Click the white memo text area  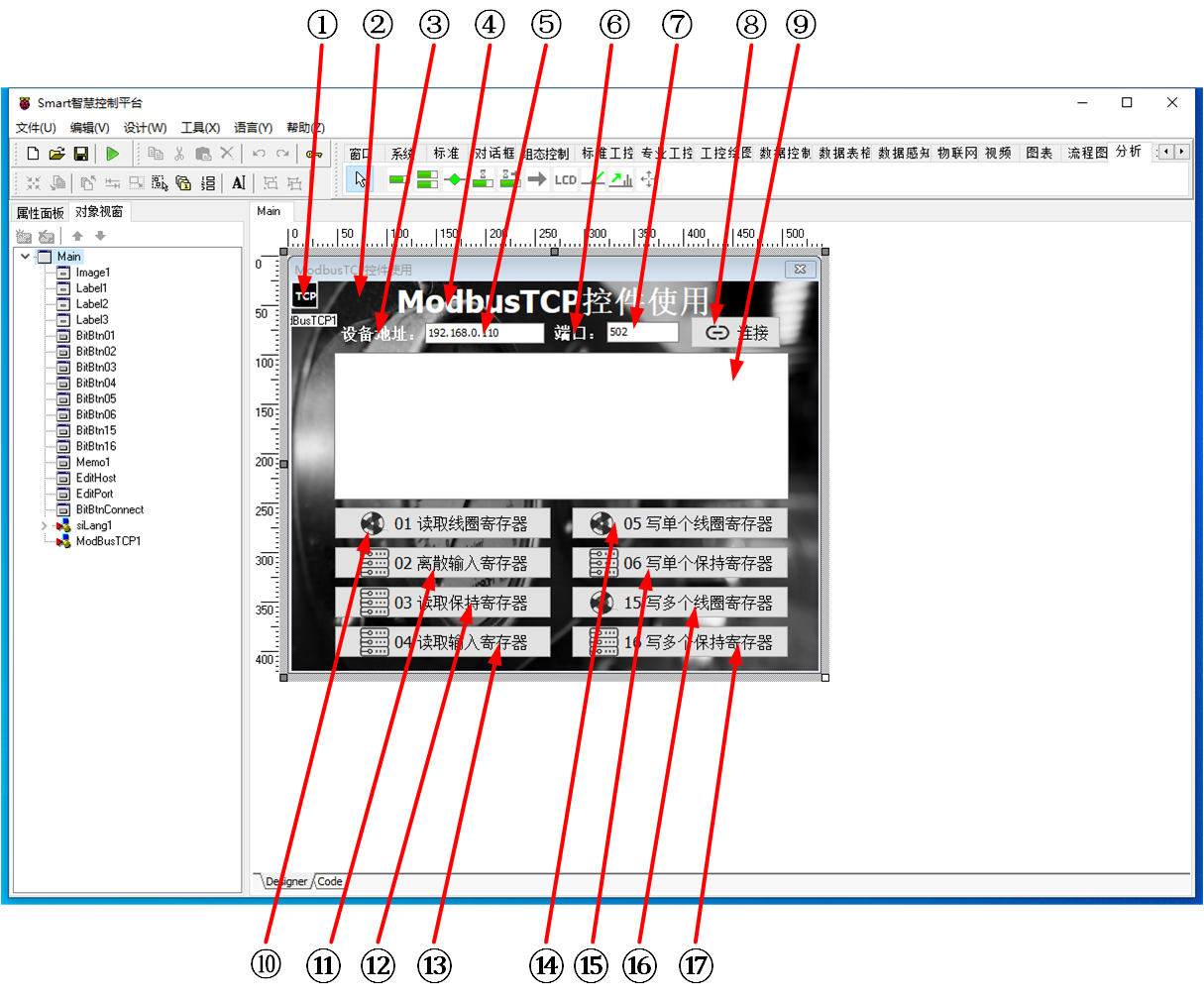(561, 425)
